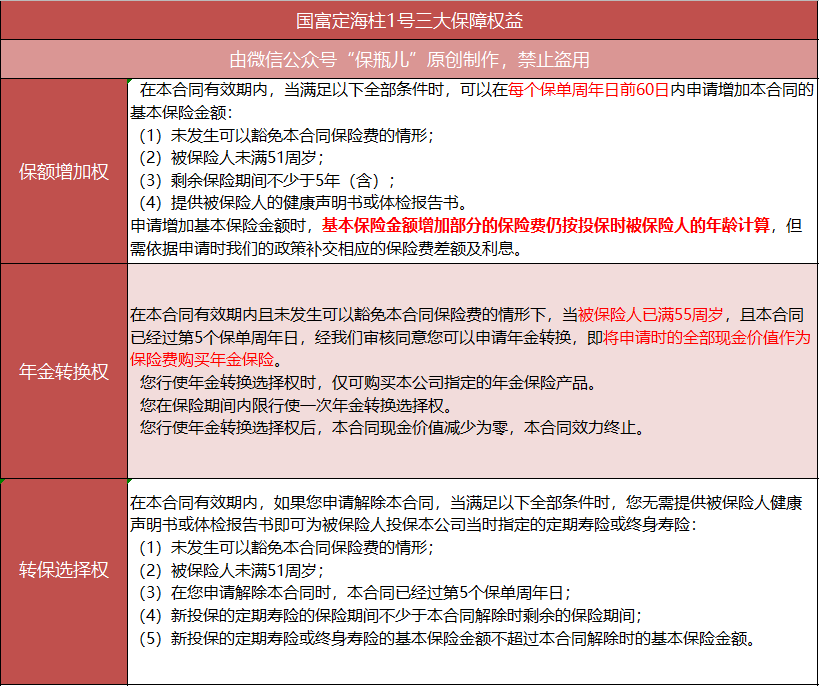The height and width of the screenshot is (686, 819).
Task: Click the line '已经过第5个保单周年日，经我们审核同意您可以申请年金转换'
Action: coord(350,338)
